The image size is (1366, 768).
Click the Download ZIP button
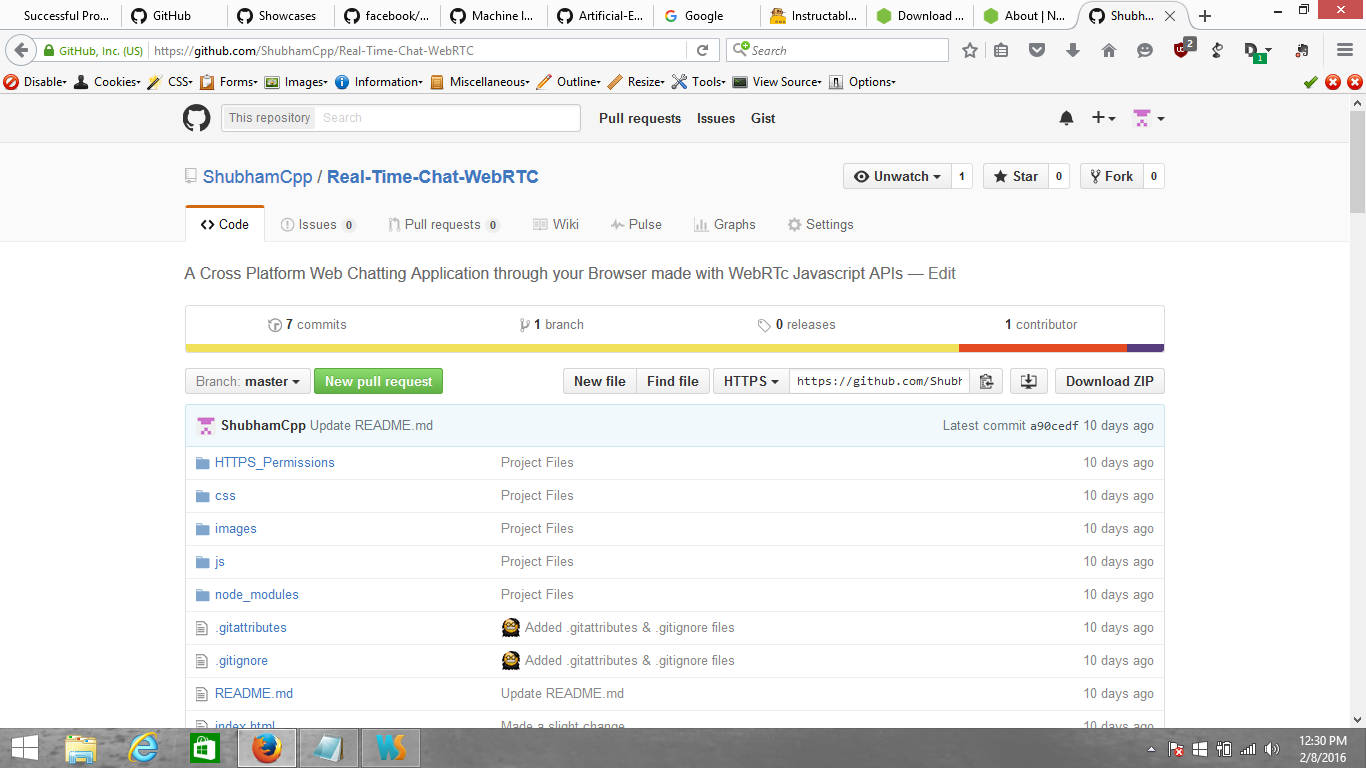1110,381
